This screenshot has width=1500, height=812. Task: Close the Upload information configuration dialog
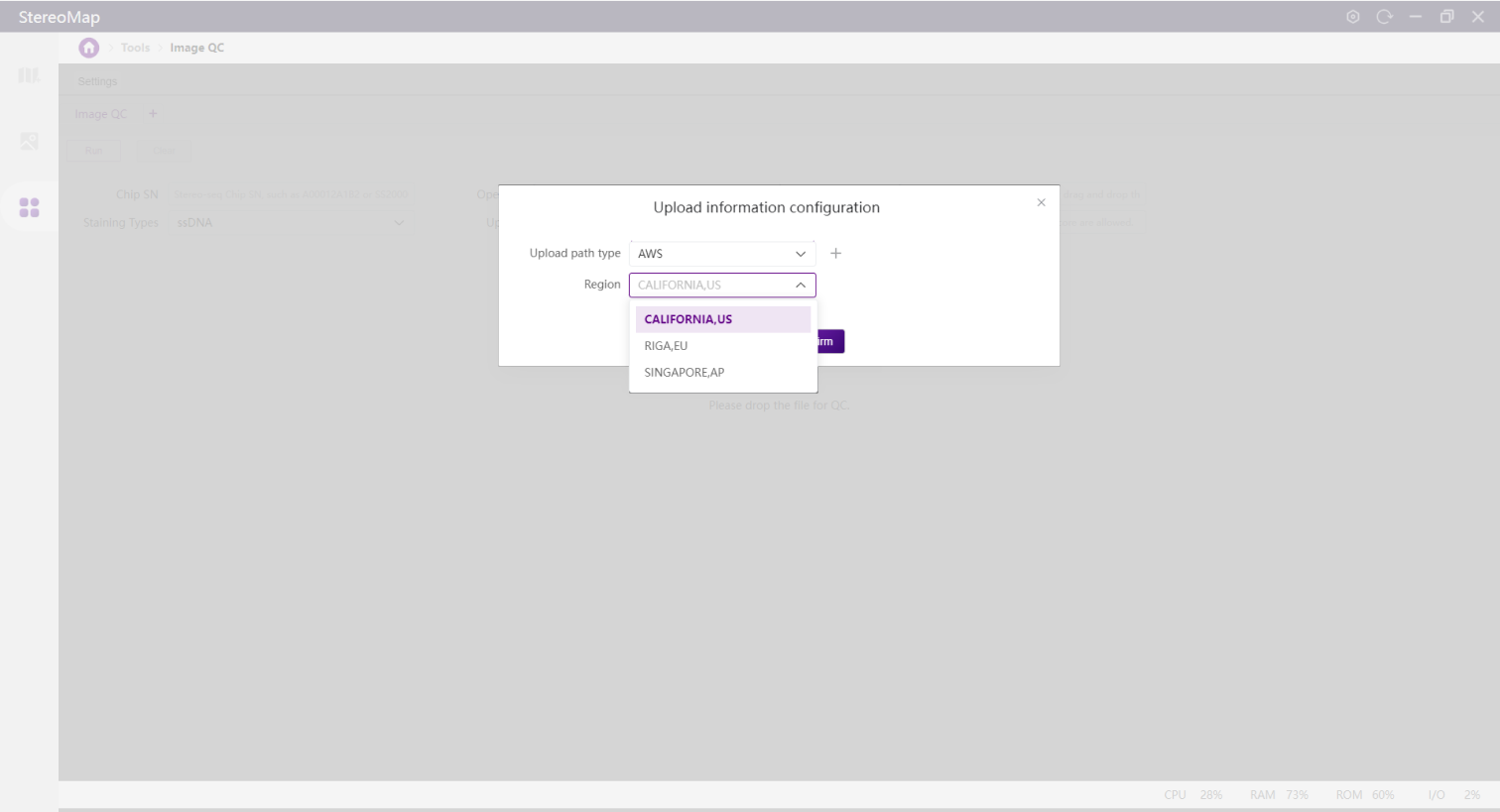(1041, 202)
